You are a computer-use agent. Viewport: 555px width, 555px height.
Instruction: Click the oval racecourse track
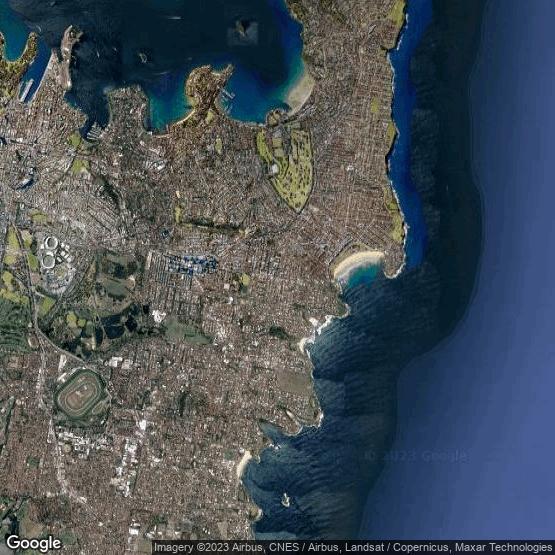pyautogui.click(x=82, y=396)
